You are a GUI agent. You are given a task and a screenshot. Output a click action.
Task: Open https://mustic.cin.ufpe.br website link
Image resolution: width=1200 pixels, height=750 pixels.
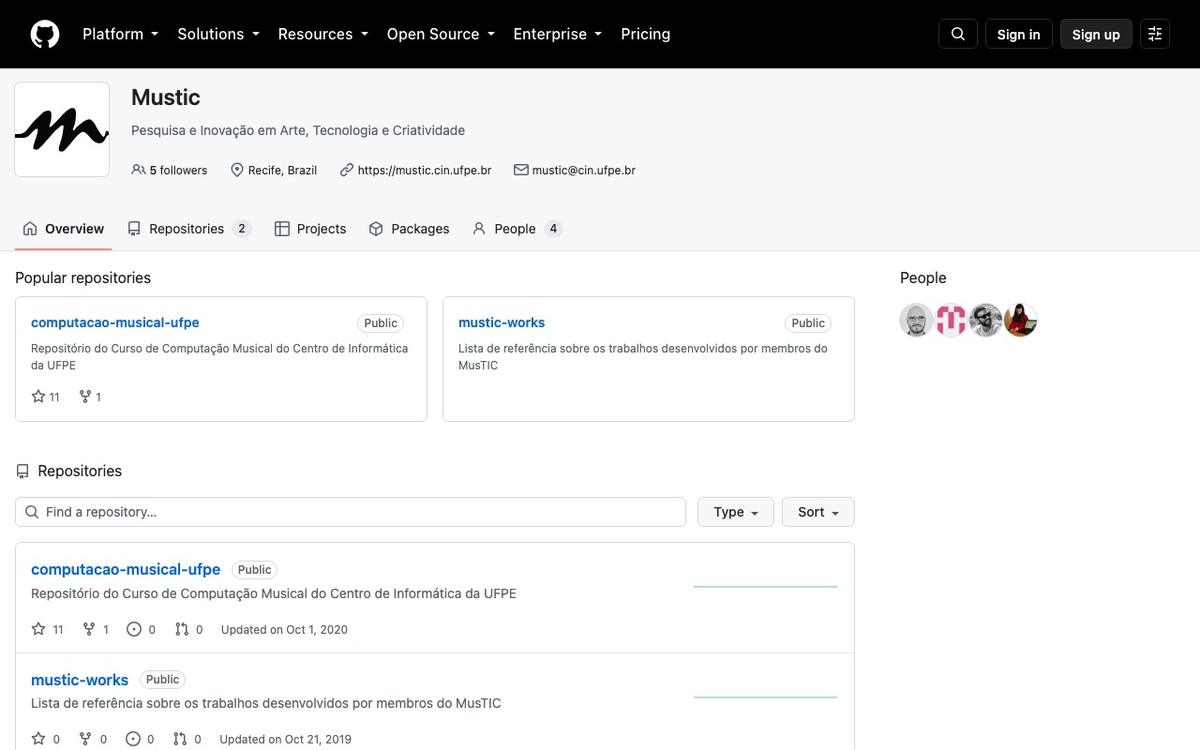424,170
